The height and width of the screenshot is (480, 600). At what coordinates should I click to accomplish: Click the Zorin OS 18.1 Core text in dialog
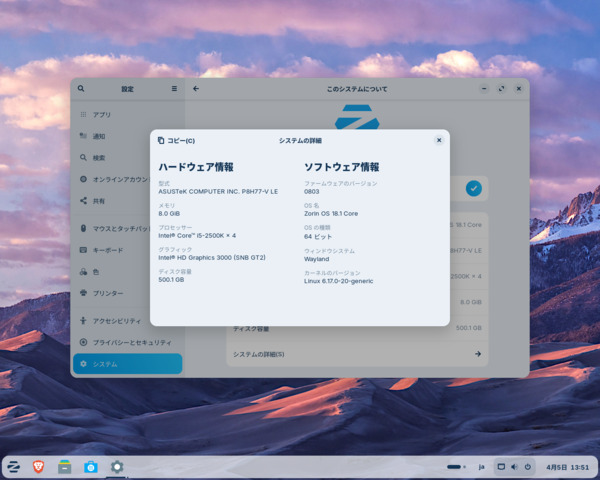[x=331, y=214]
